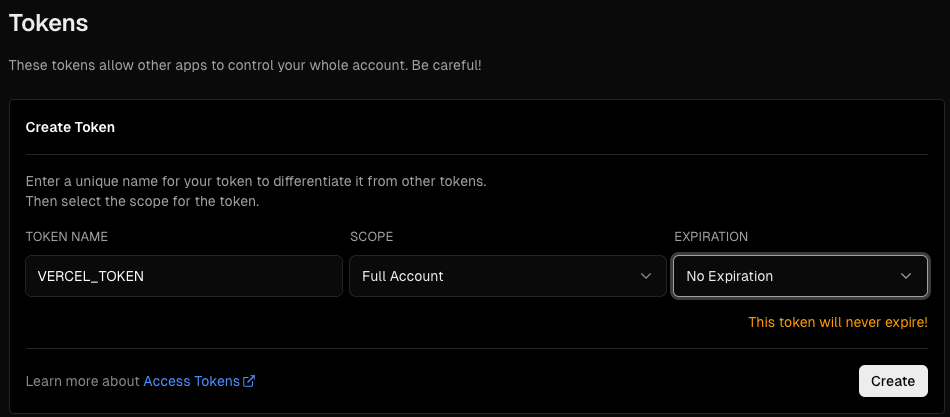Click the chevron arrow in Scope dropdown
The height and width of the screenshot is (417, 950).
click(646, 276)
